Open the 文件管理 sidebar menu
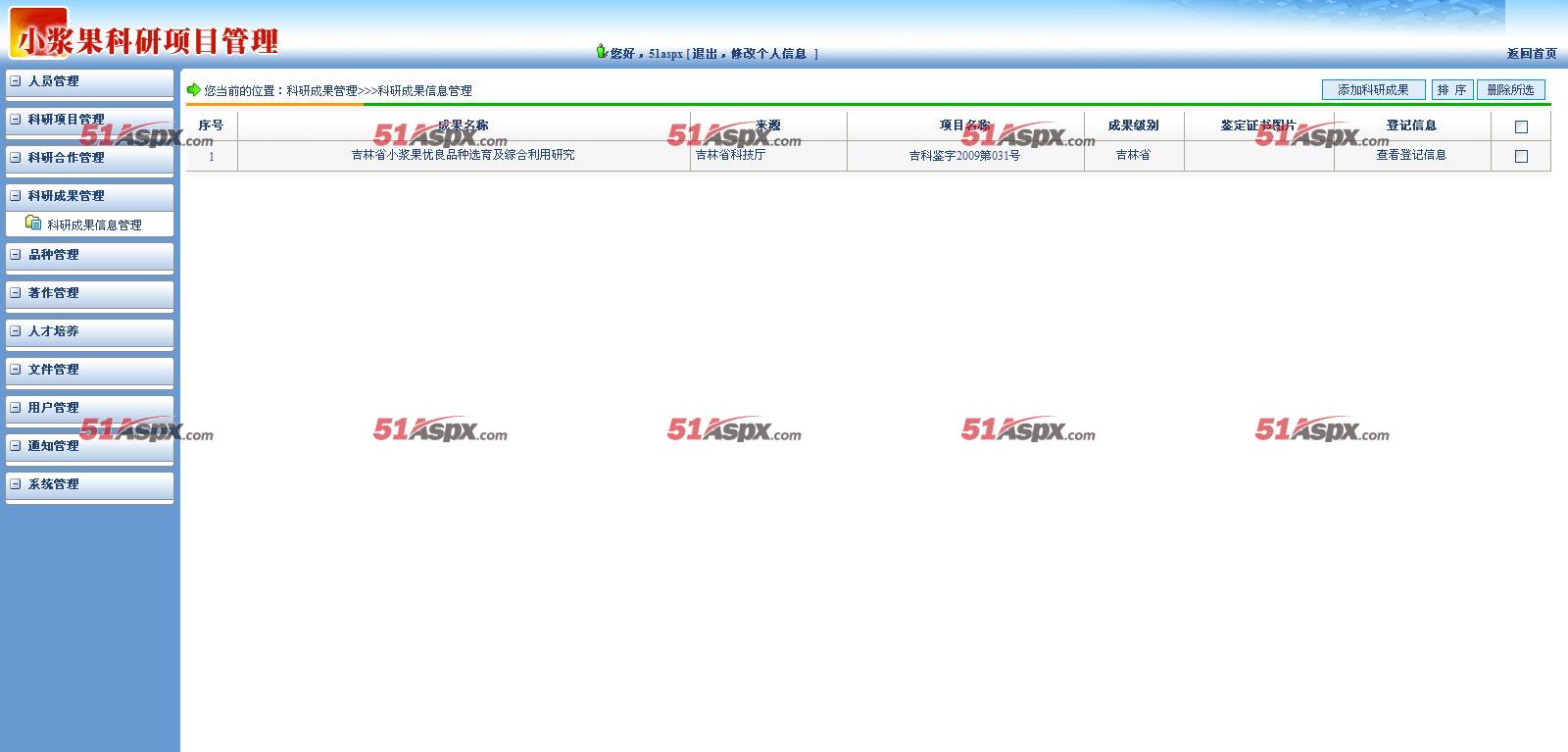The height and width of the screenshot is (752, 1568). coord(89,370)
